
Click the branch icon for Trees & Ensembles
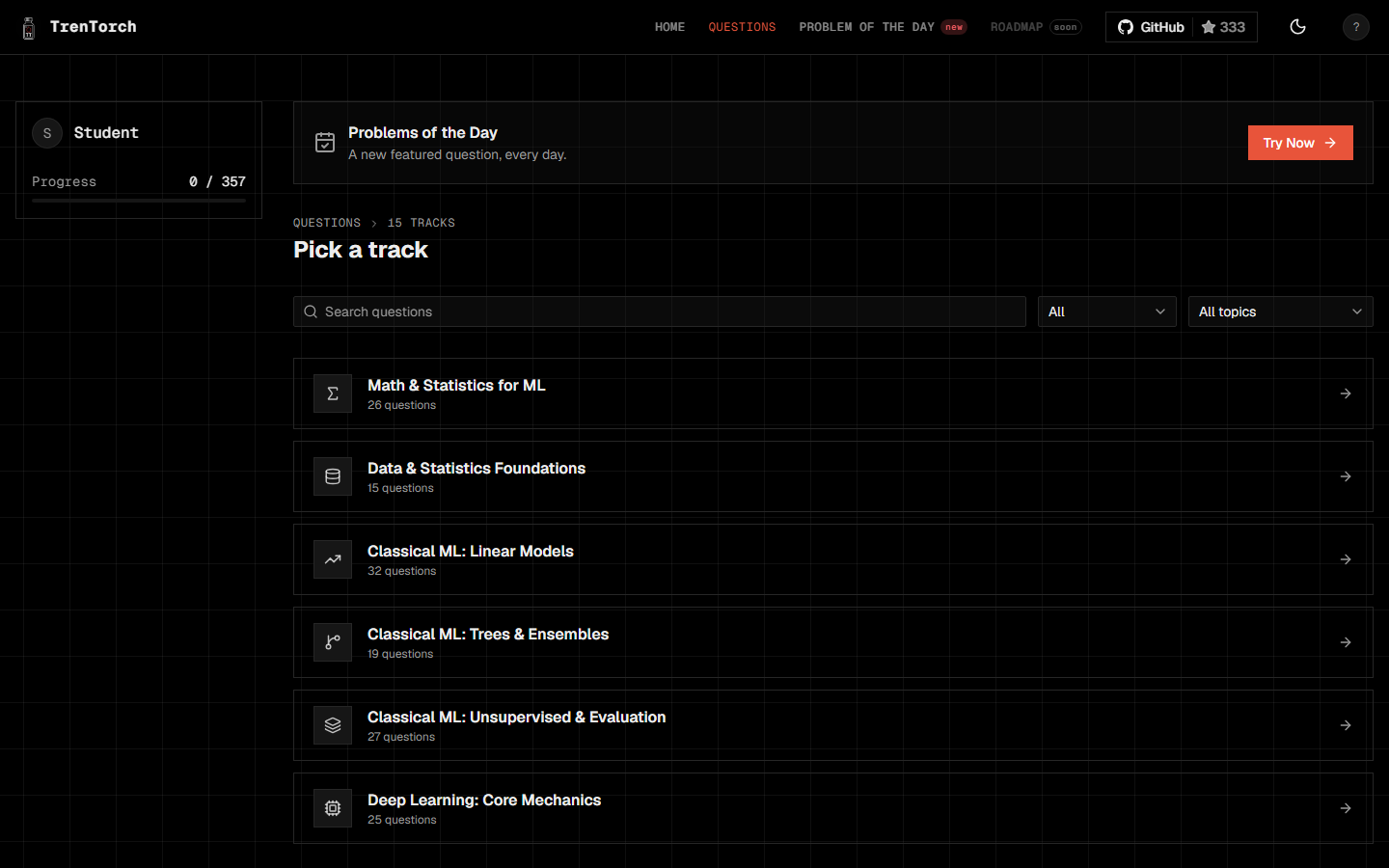pyautogui.click(x=333, y=642)
